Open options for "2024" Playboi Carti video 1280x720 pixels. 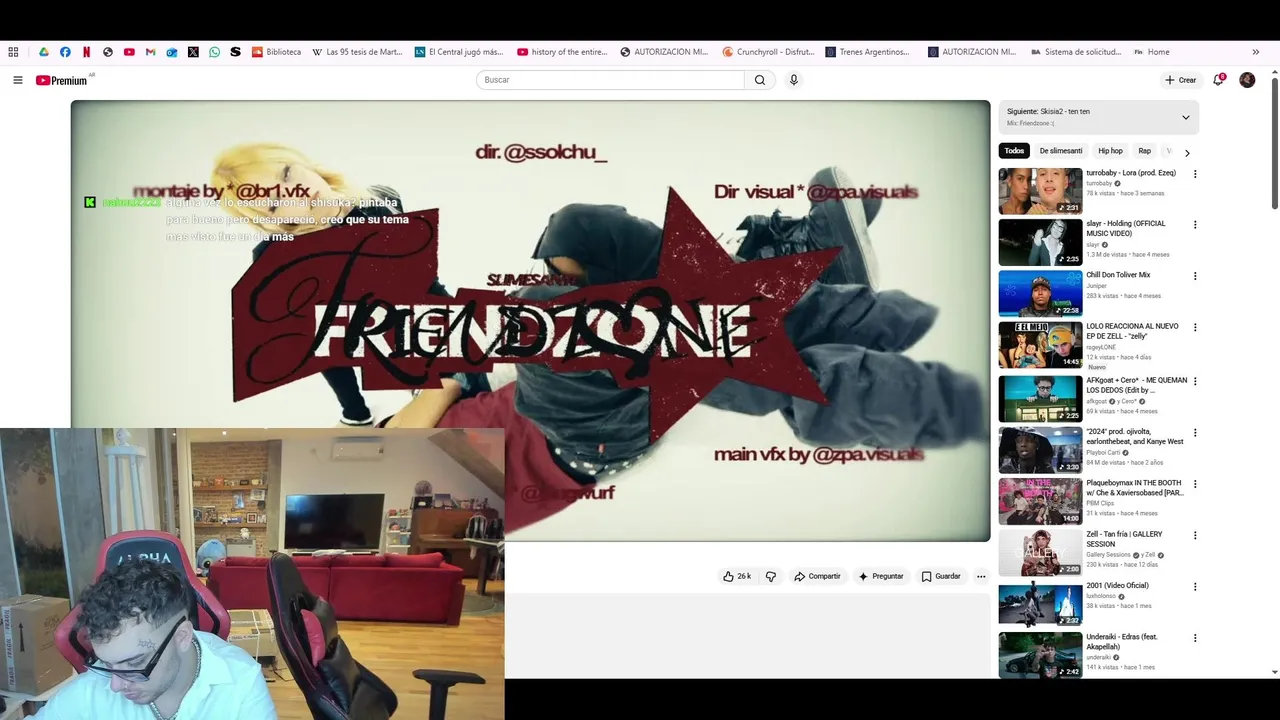pyautogui.click(x=1194, y=433)
